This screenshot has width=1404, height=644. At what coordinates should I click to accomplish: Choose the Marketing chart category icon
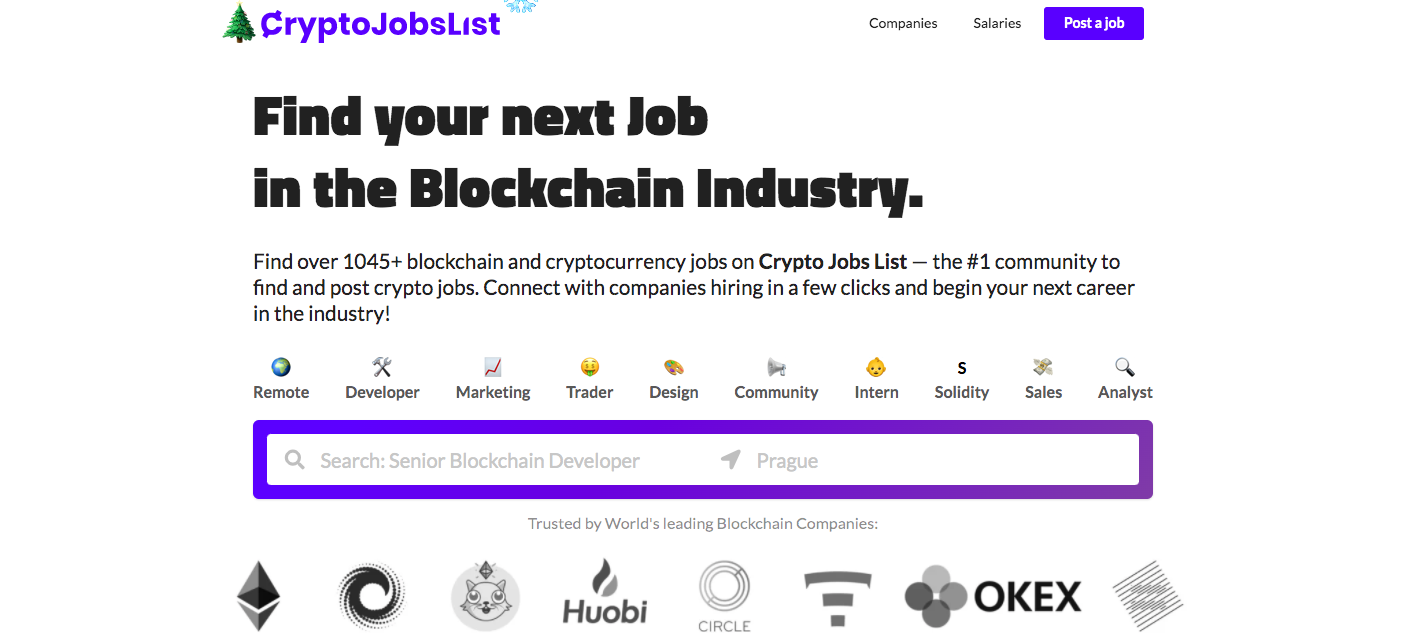pyautogui.click(x=493, y=367)
